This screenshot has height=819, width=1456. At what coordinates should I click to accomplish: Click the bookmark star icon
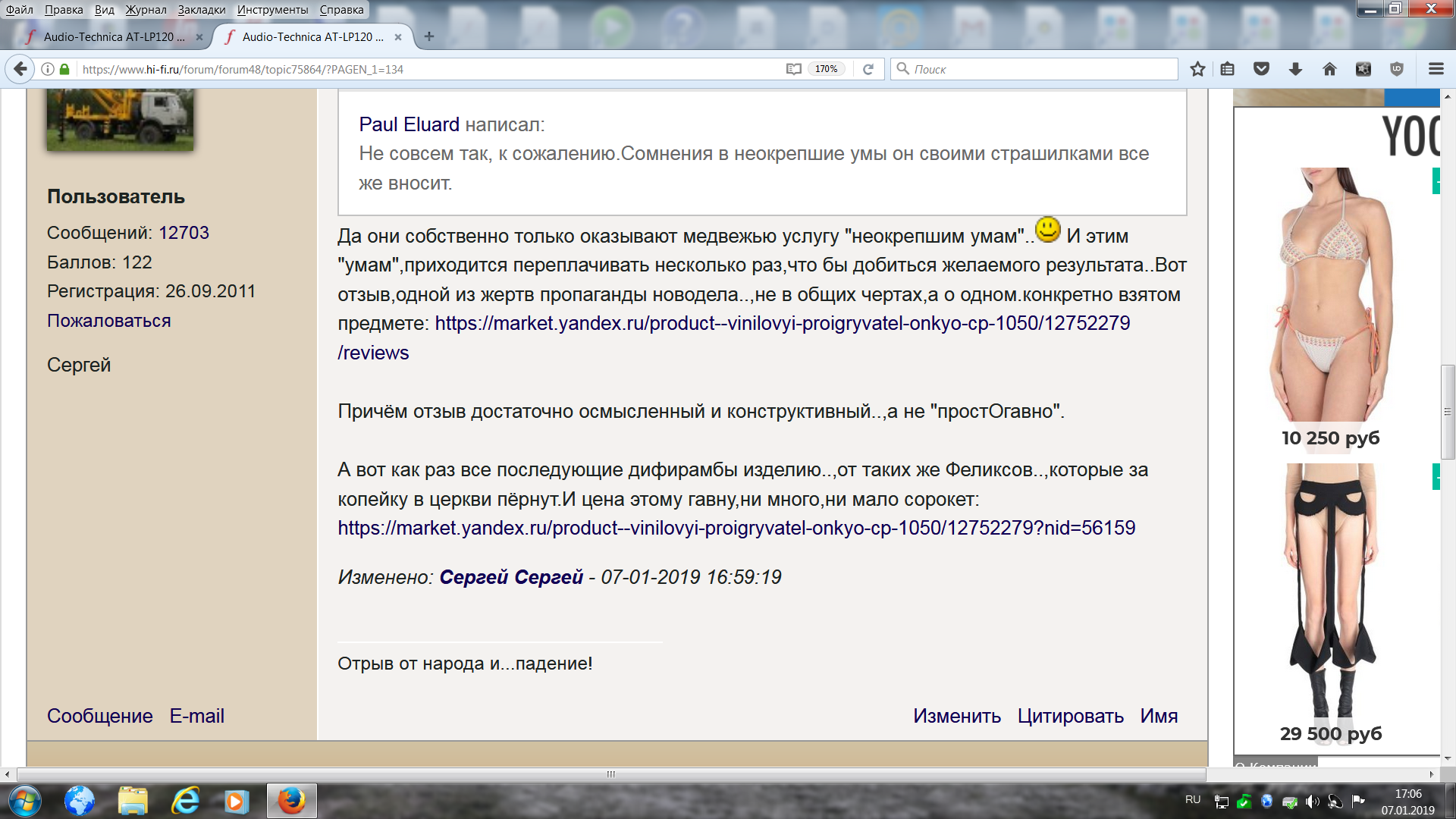pos(1197,69)
